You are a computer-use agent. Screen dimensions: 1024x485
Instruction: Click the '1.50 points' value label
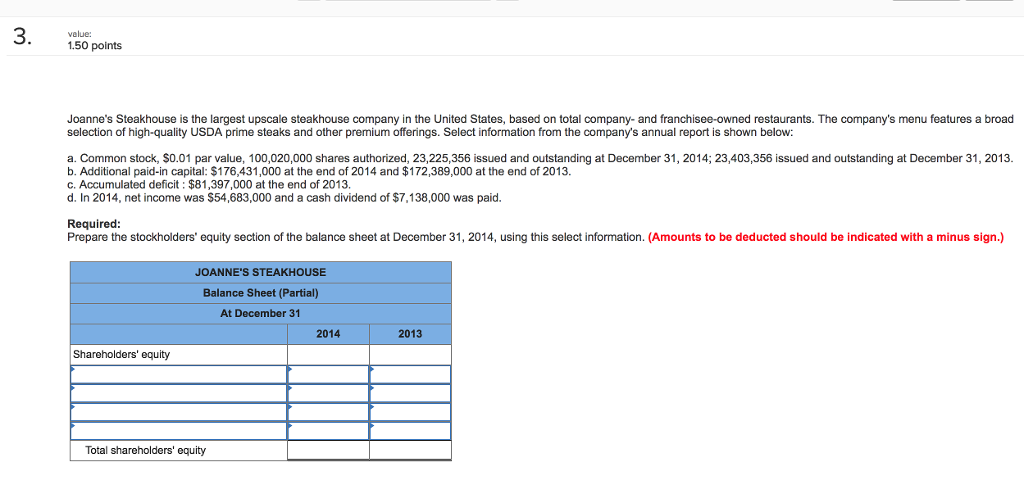point(94,46)
